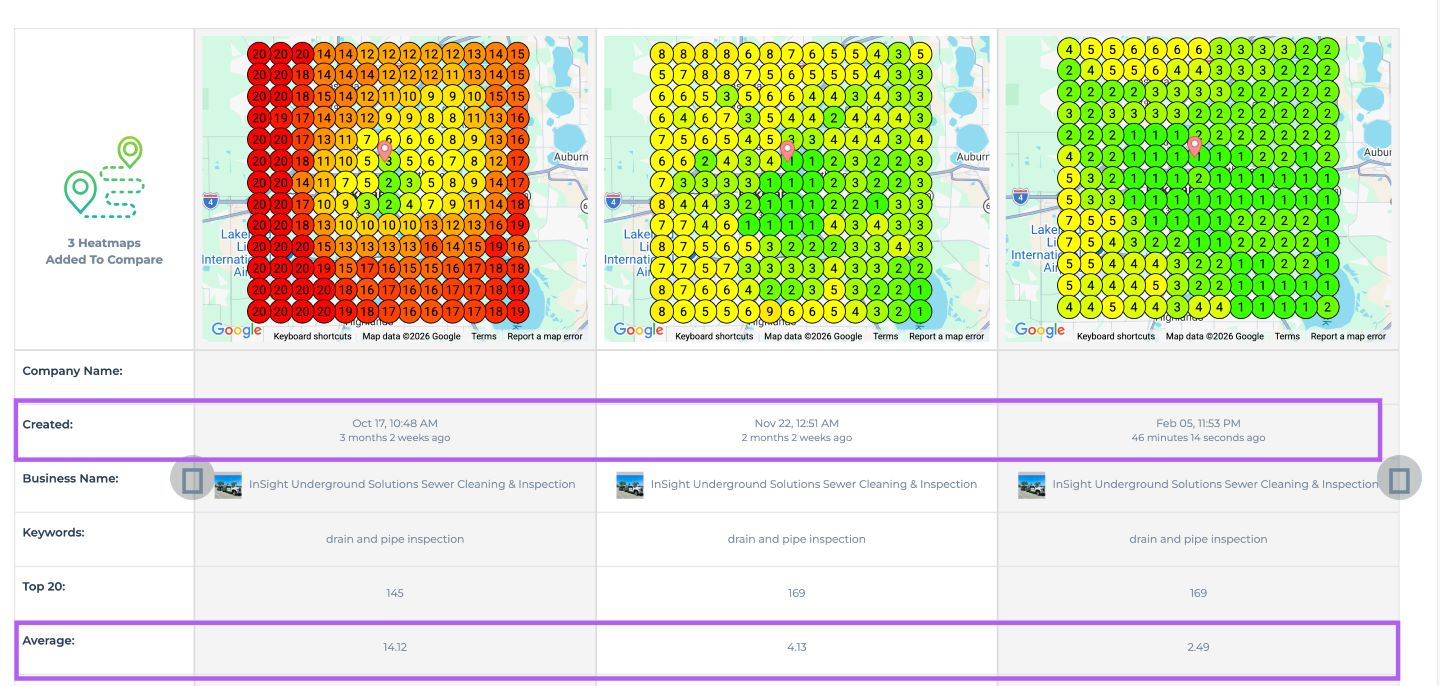Click the "46 minutes 14 seconds ago" text

[x=1198, y=438]
